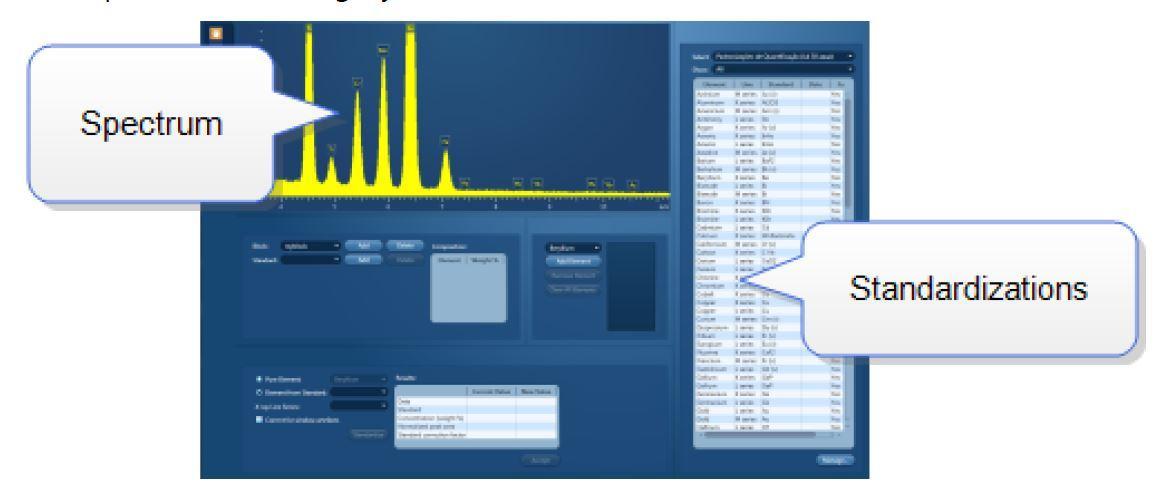Click the orange icon above the spectrum

pos(215,33)
